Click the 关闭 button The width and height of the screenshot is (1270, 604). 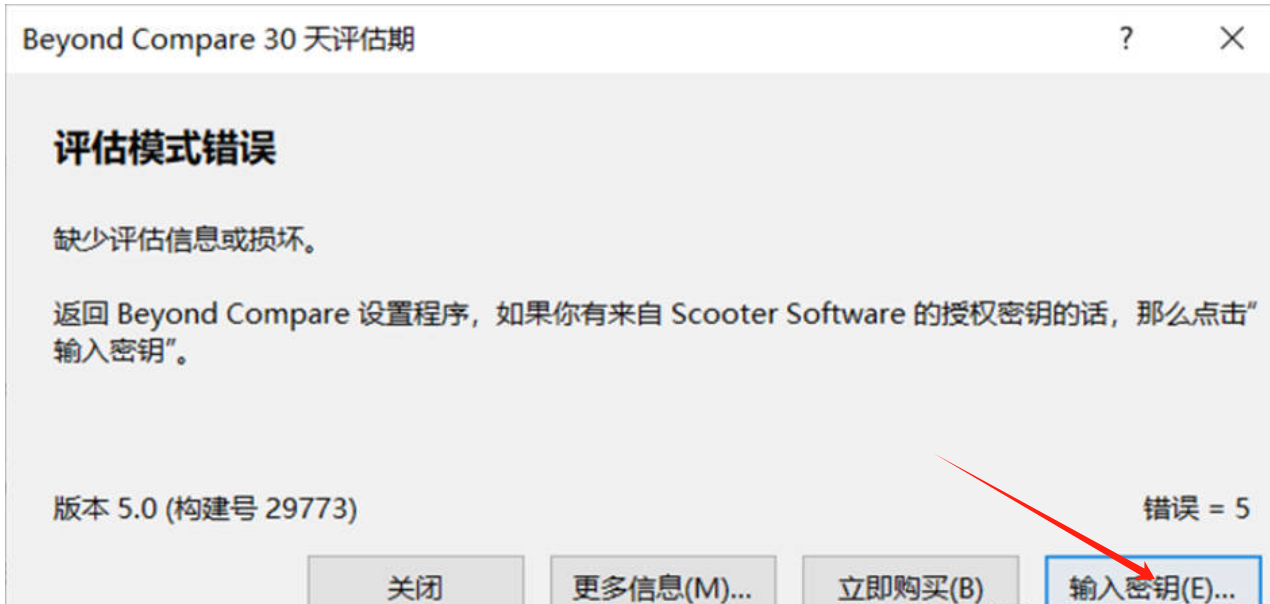pos(415,585)
